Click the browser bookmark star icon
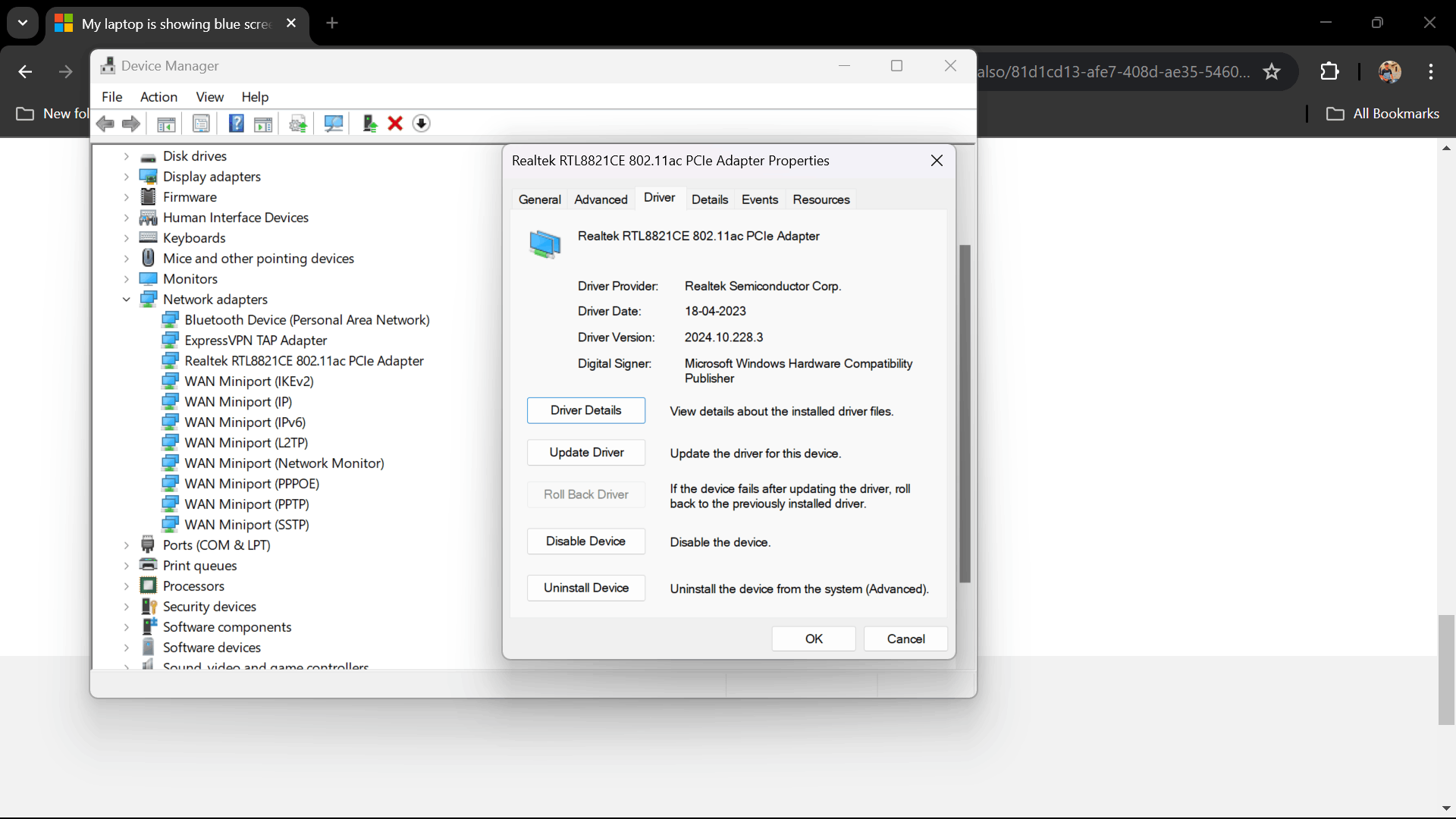Image resolution: width=1456 pixels, height=819 pixels. [x=1272, y=72]
